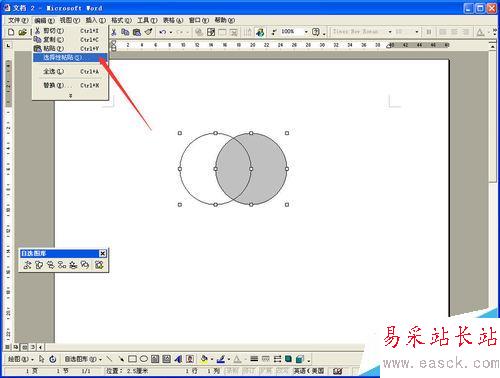Open the Line Color dropdown arrow

pyautogui.click(x=229, y=360)
